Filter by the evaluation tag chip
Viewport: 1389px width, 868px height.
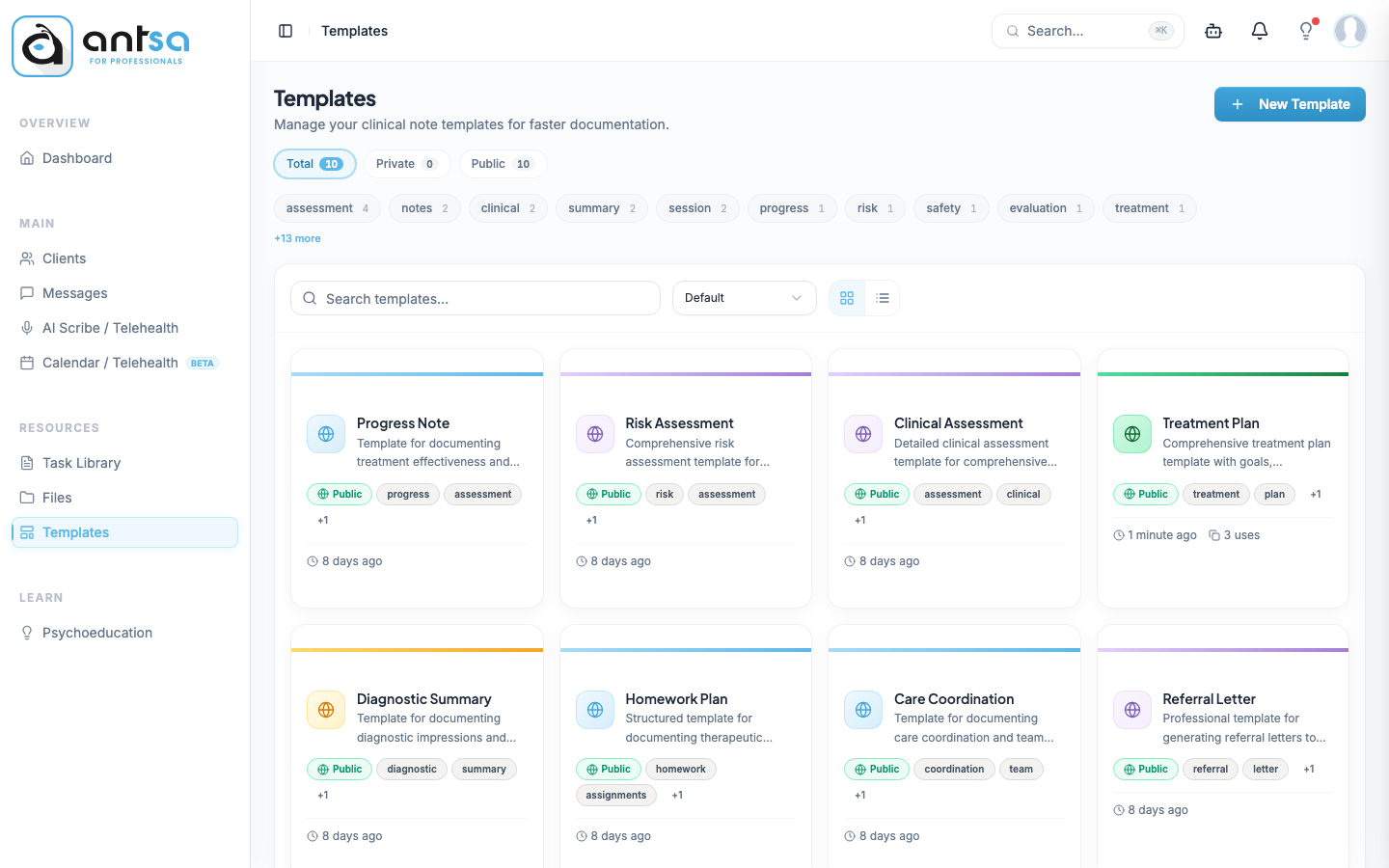pos(1046,208)
